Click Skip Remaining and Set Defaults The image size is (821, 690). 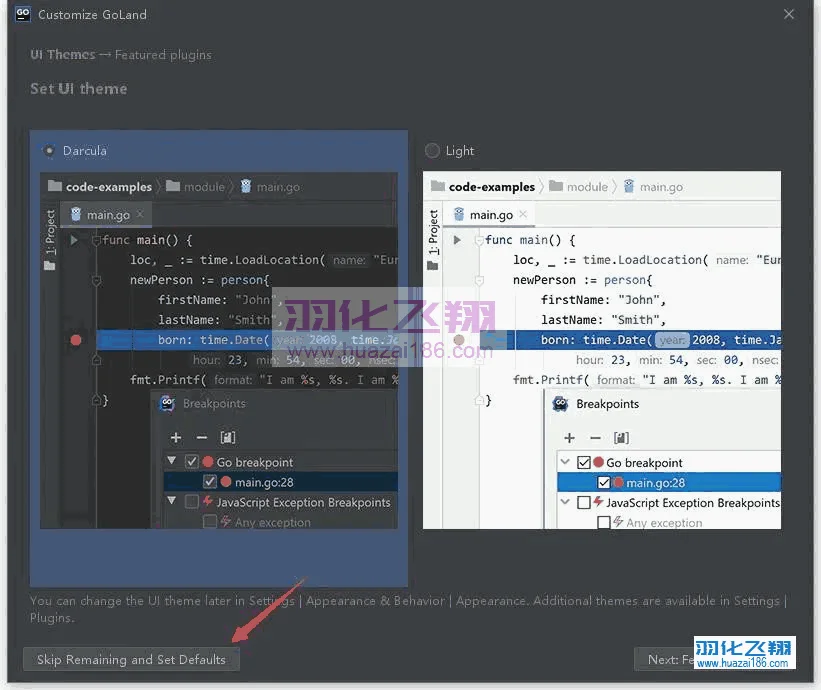(131, 659)
